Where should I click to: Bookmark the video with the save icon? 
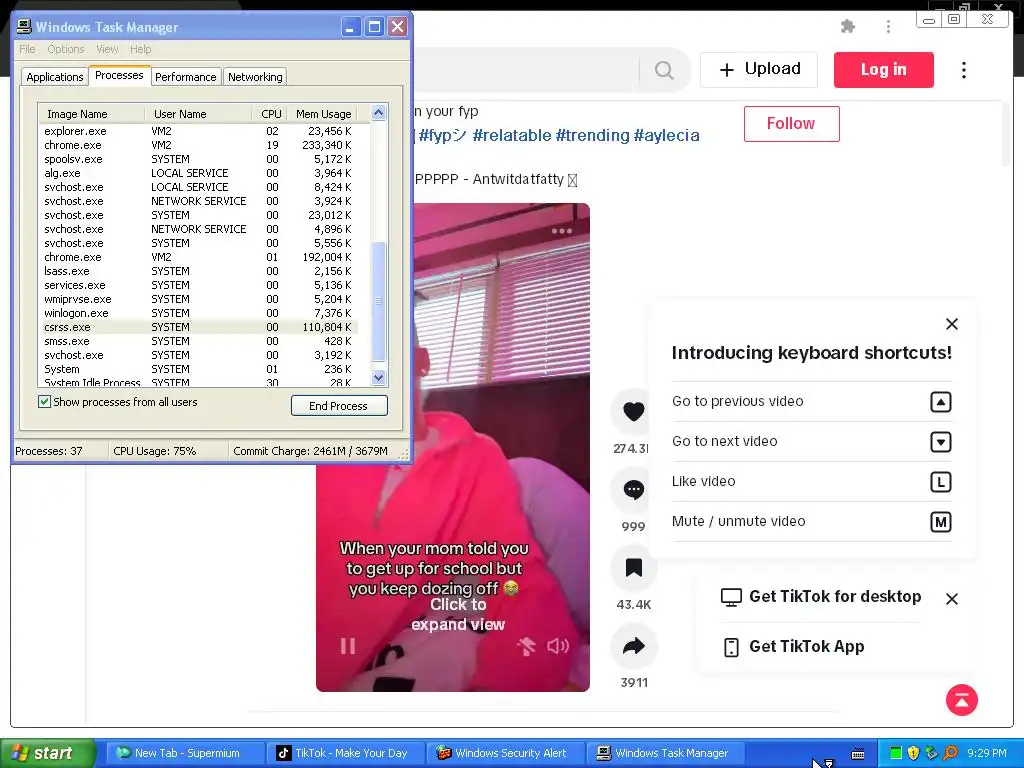click(633, 568)
